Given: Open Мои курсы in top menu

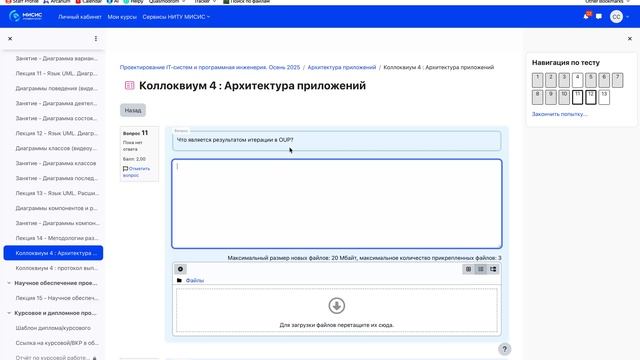Looking at the screenshot, I should pos(122,17).
